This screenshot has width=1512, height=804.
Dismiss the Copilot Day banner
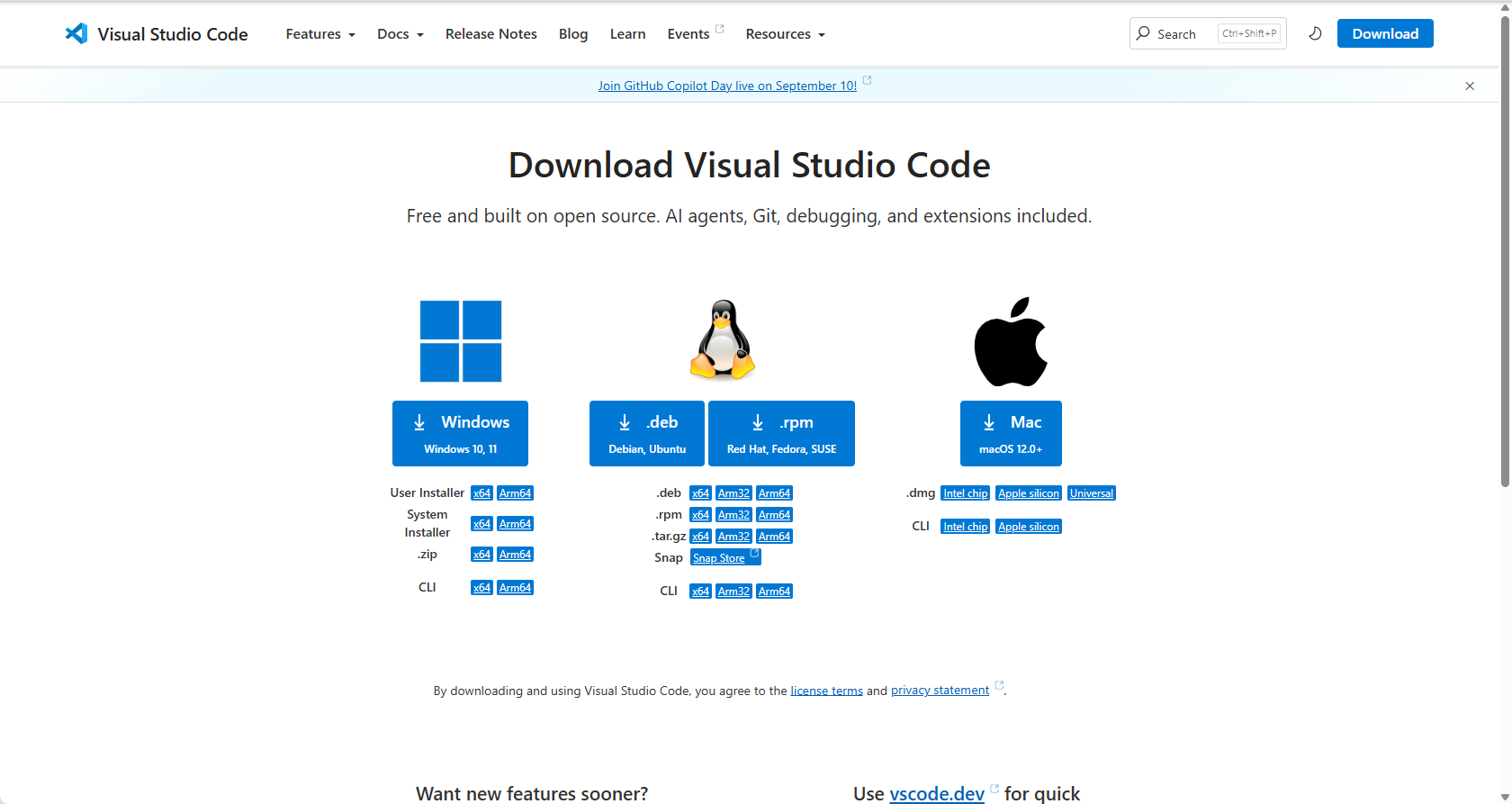point(1470,86)
